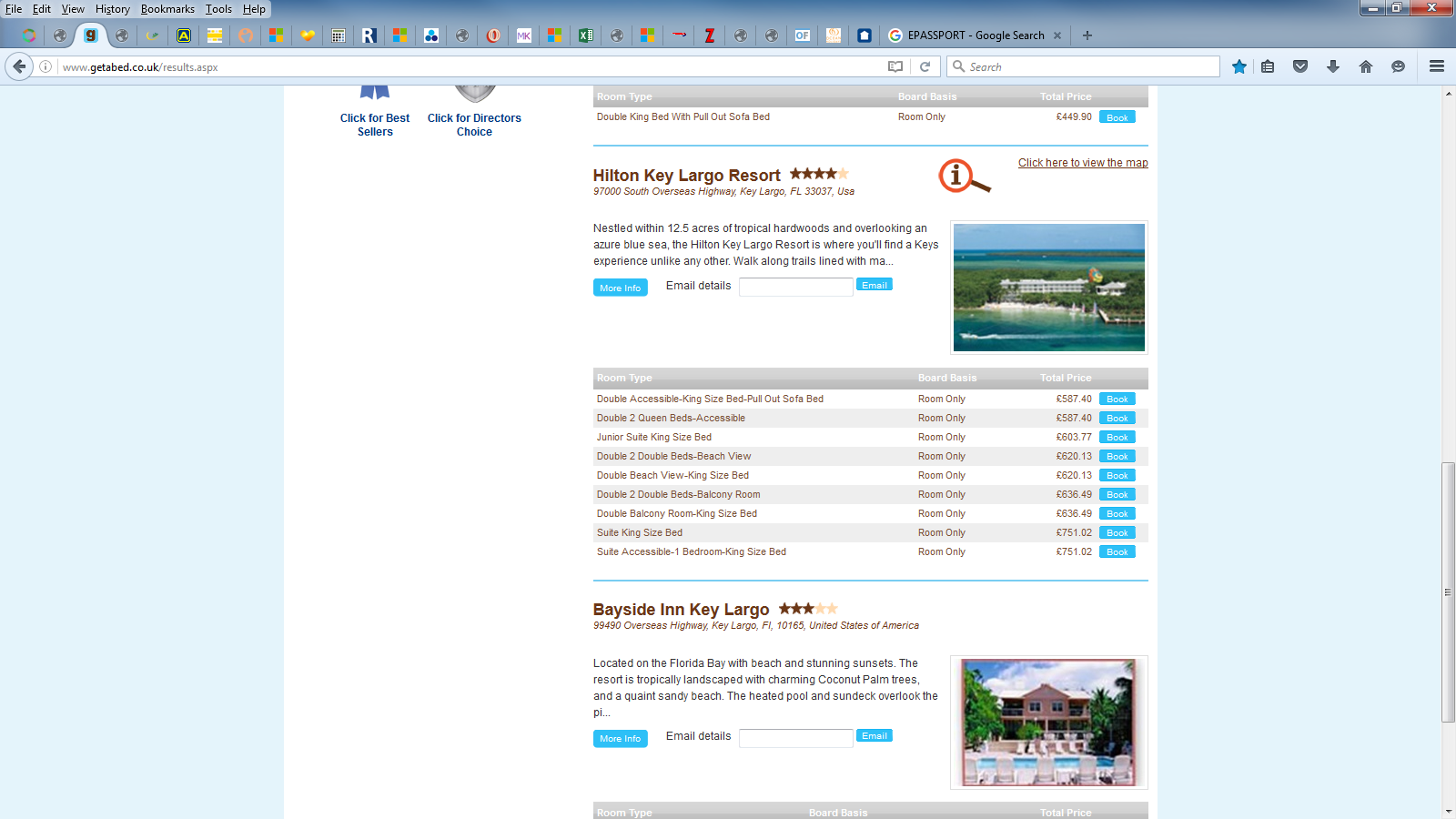1456x819 pixels.
Task: Switch to the blue house icon tab
Action: pos(864,35)
